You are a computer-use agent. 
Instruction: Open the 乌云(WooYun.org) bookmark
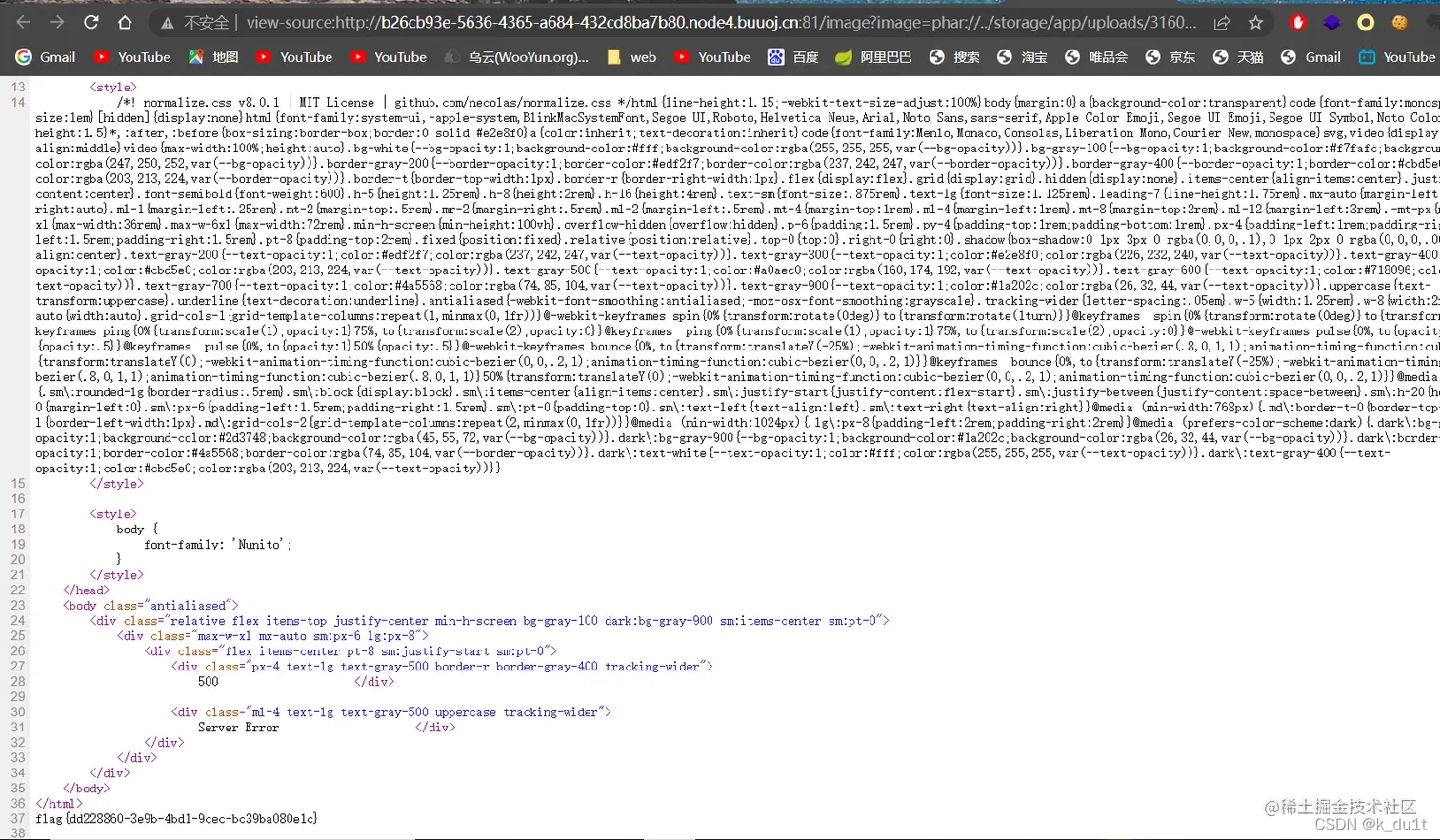click(517, 57)
